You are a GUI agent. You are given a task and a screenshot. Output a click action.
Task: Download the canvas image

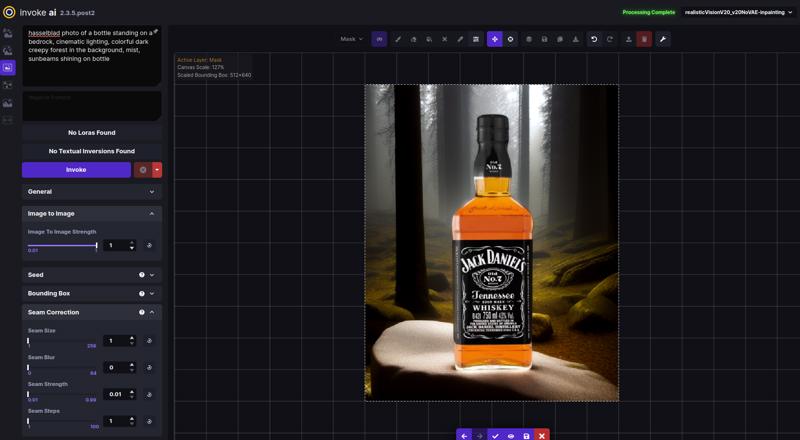tap(576, 39)
